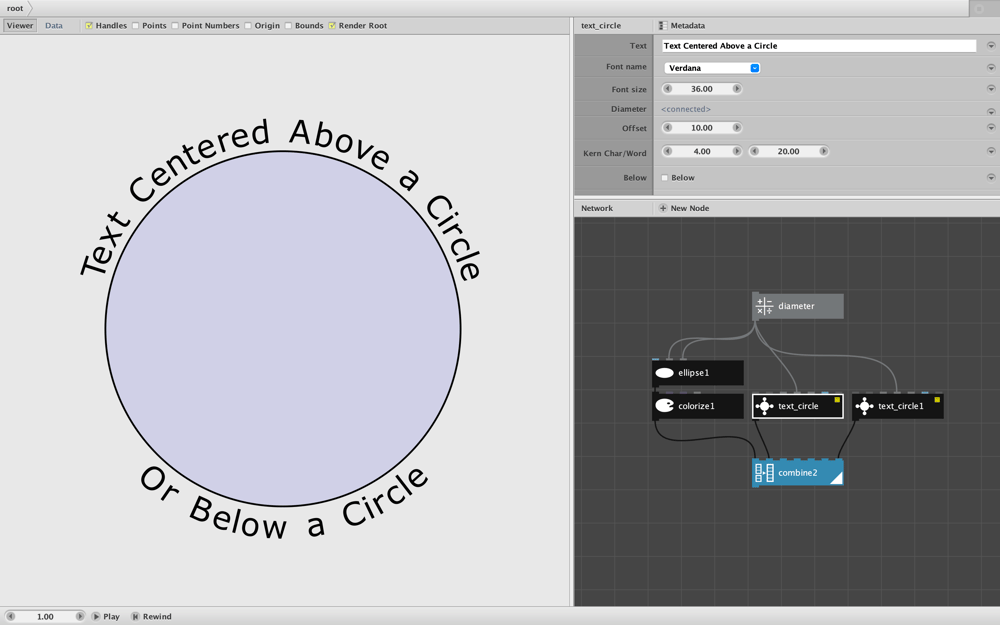Click the text_circle node icon
Viewport: 1000px width, 625px height.
click(764, 406)
